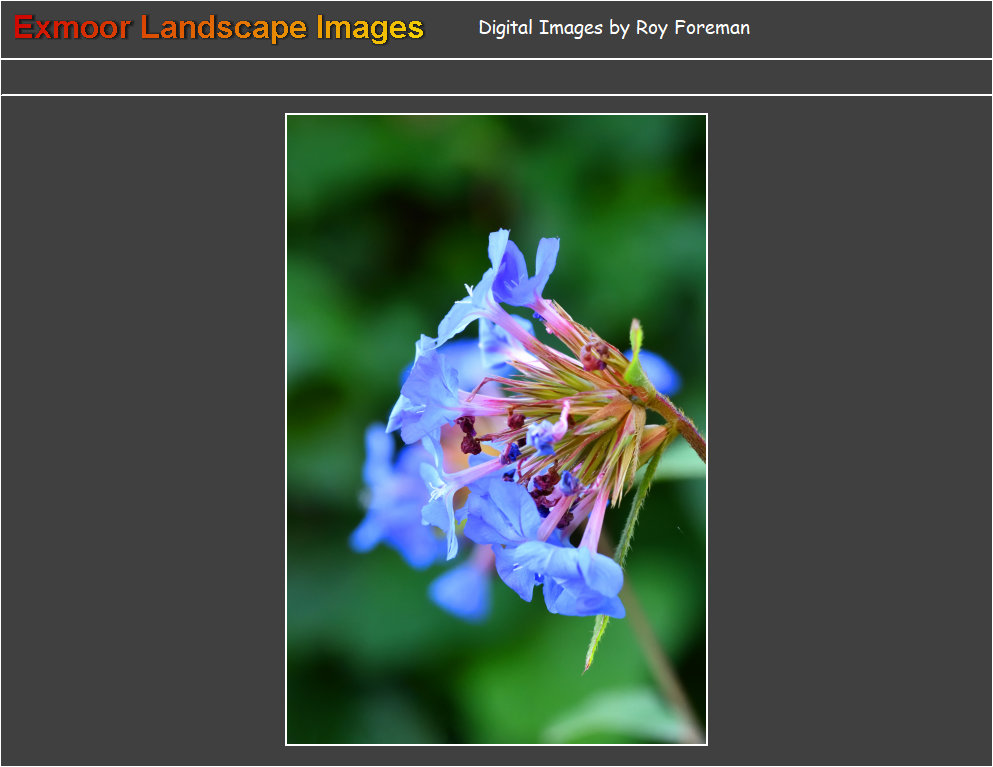Click the word 'Images' in the orange title
The image size is (993, 767).
[x=369, y=28]
